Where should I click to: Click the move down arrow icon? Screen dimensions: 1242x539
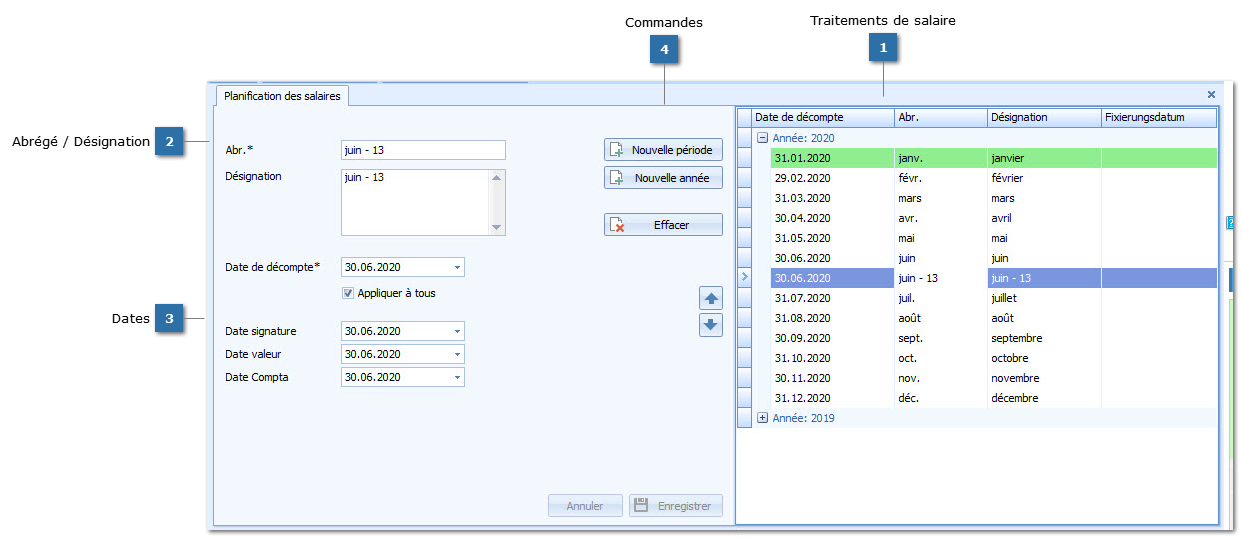pos(710,324)
